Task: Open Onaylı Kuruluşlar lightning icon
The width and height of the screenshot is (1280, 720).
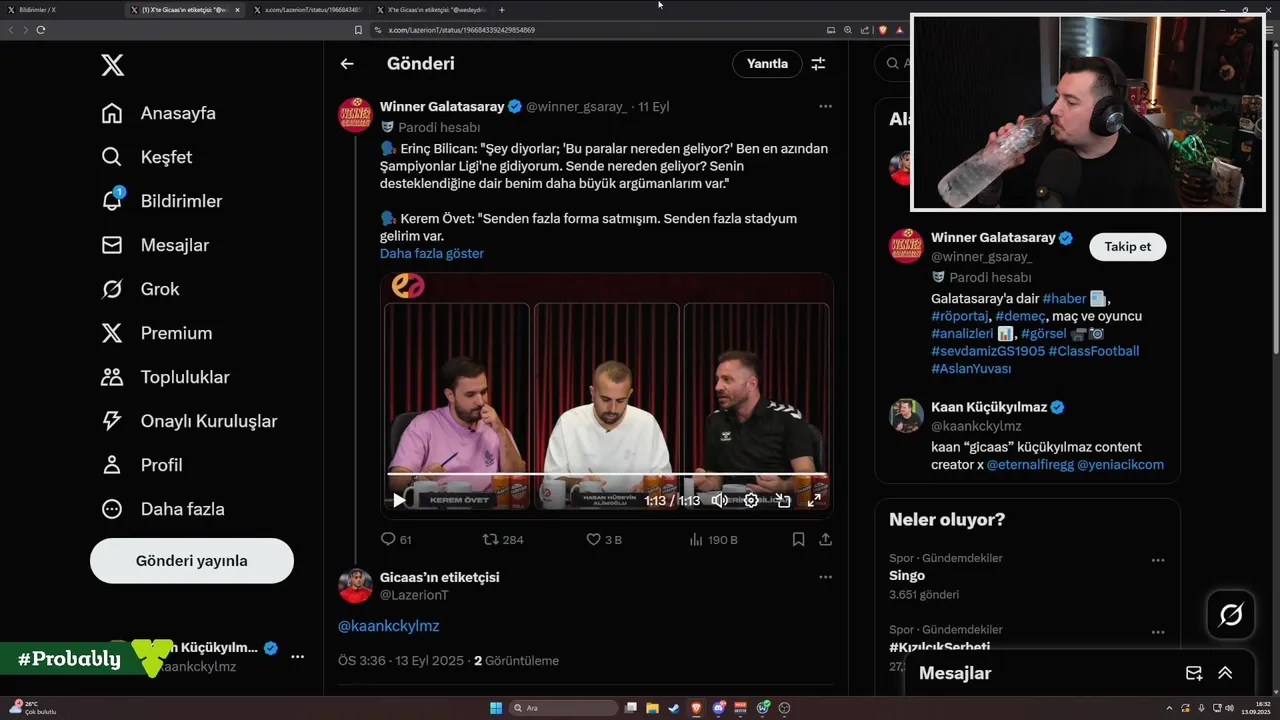Action: click(112, 421)
